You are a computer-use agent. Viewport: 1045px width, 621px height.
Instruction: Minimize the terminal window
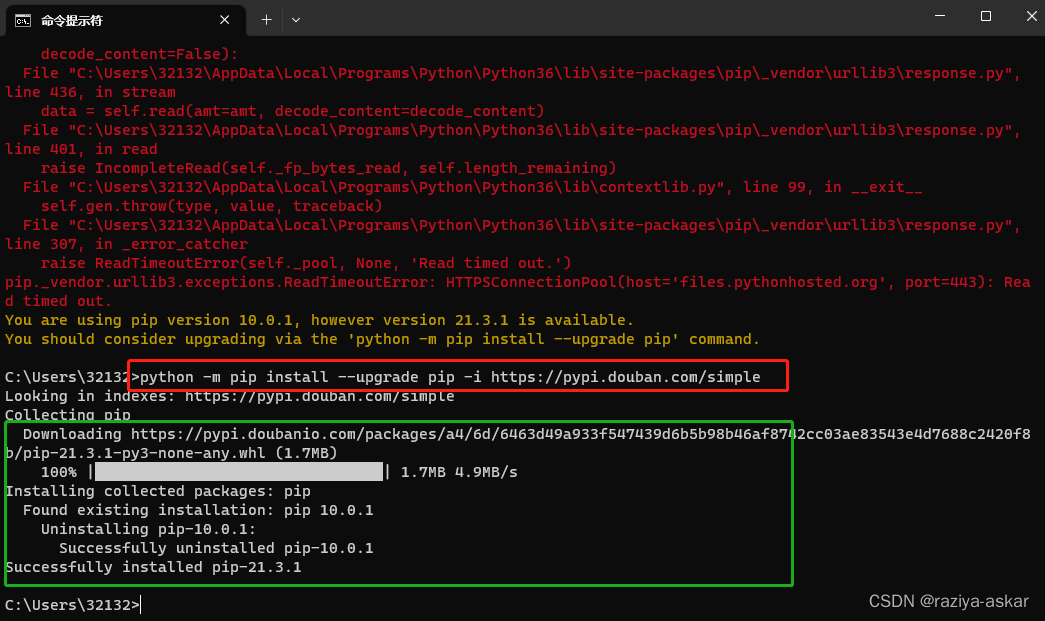tap(940, 16)
